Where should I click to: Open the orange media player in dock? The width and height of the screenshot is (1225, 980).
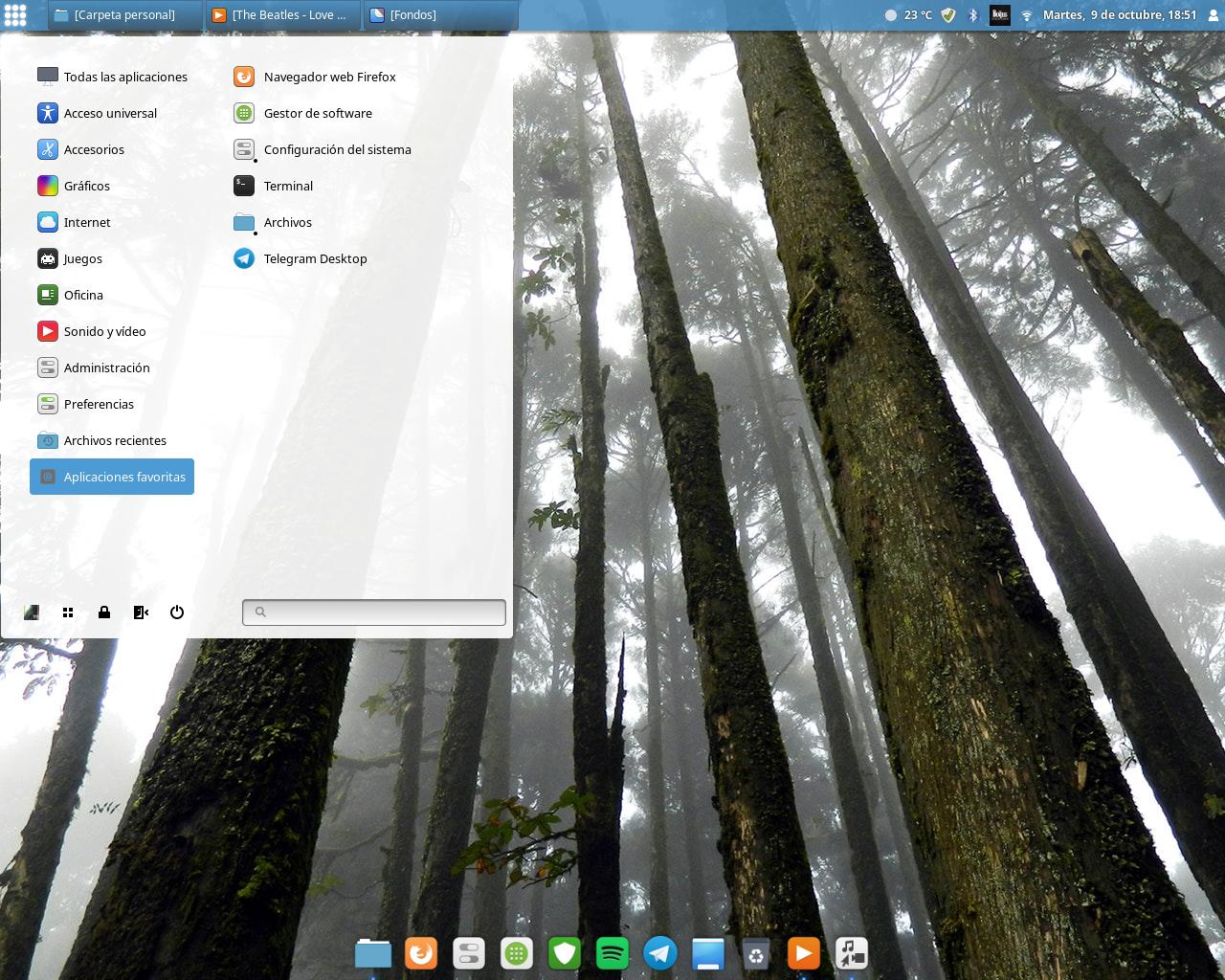804,953
